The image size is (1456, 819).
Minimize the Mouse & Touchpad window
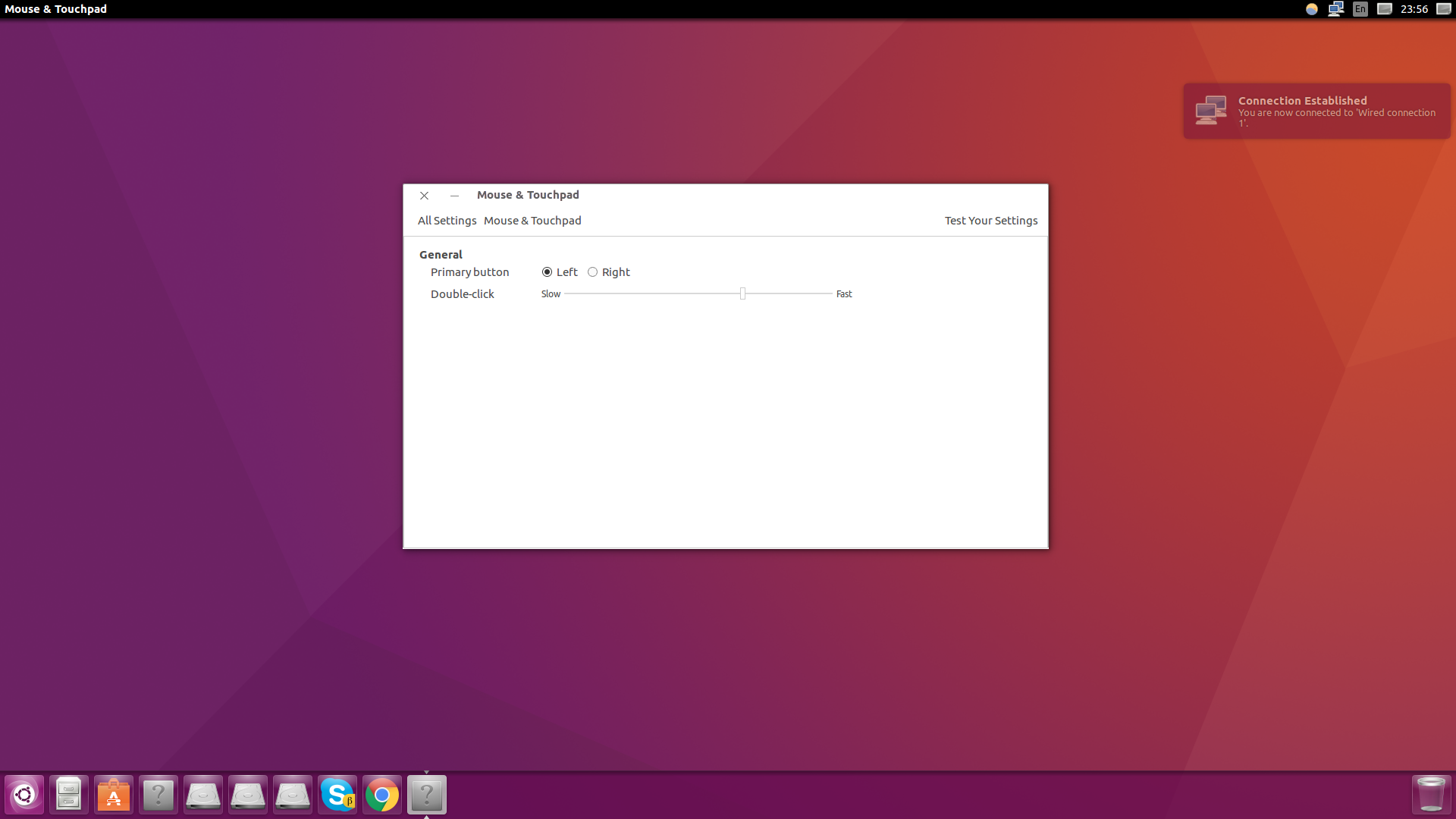click(454, 196)
